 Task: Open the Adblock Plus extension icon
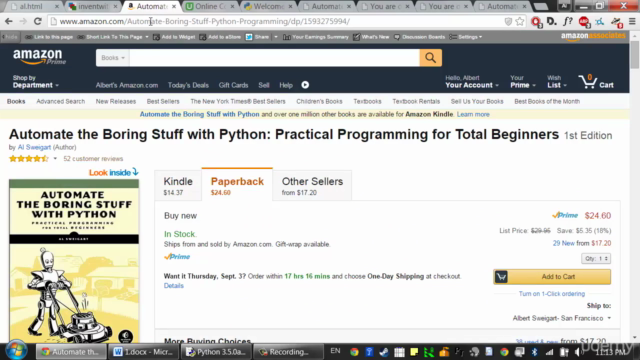point(584,22)
